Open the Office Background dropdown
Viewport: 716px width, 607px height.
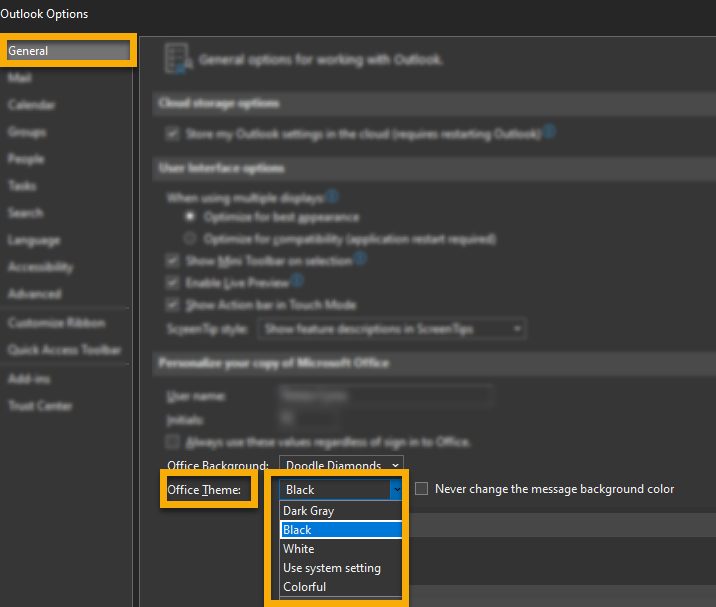pyautogui.click(x=341, y=465)
